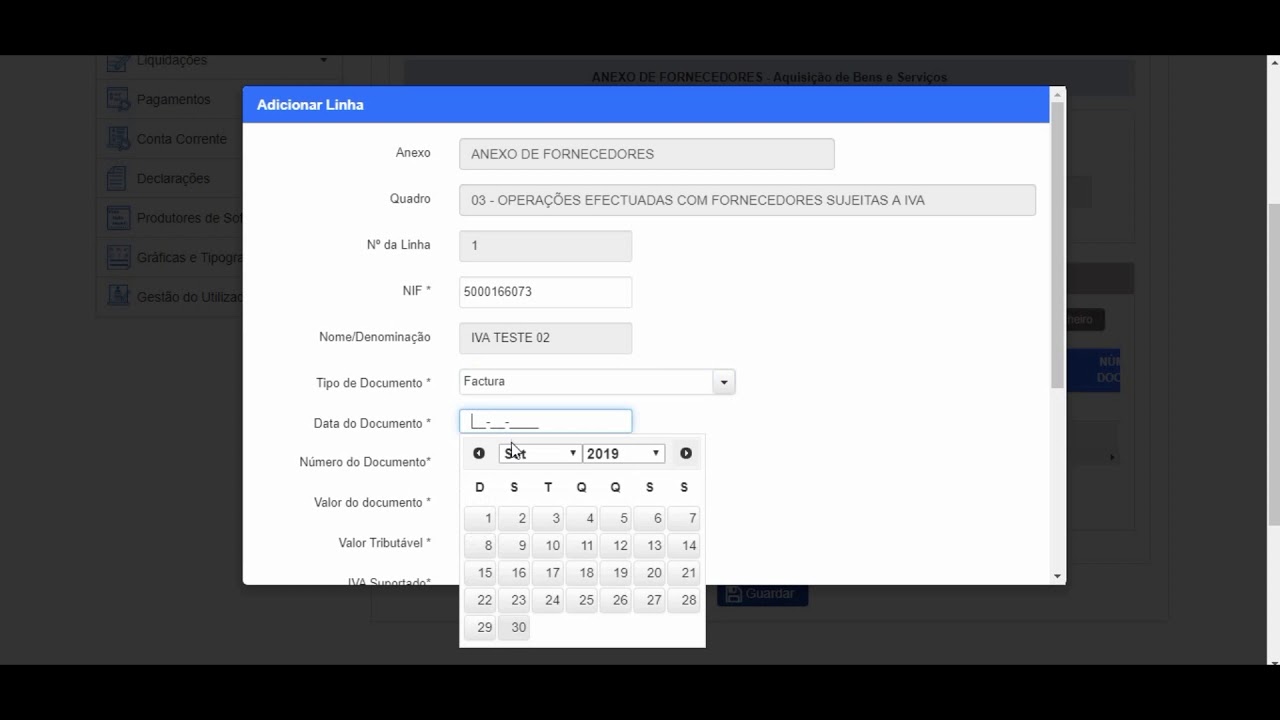
Task: Click the Número do Documento label
Action: pyautogui.click(x=365, y=462)
